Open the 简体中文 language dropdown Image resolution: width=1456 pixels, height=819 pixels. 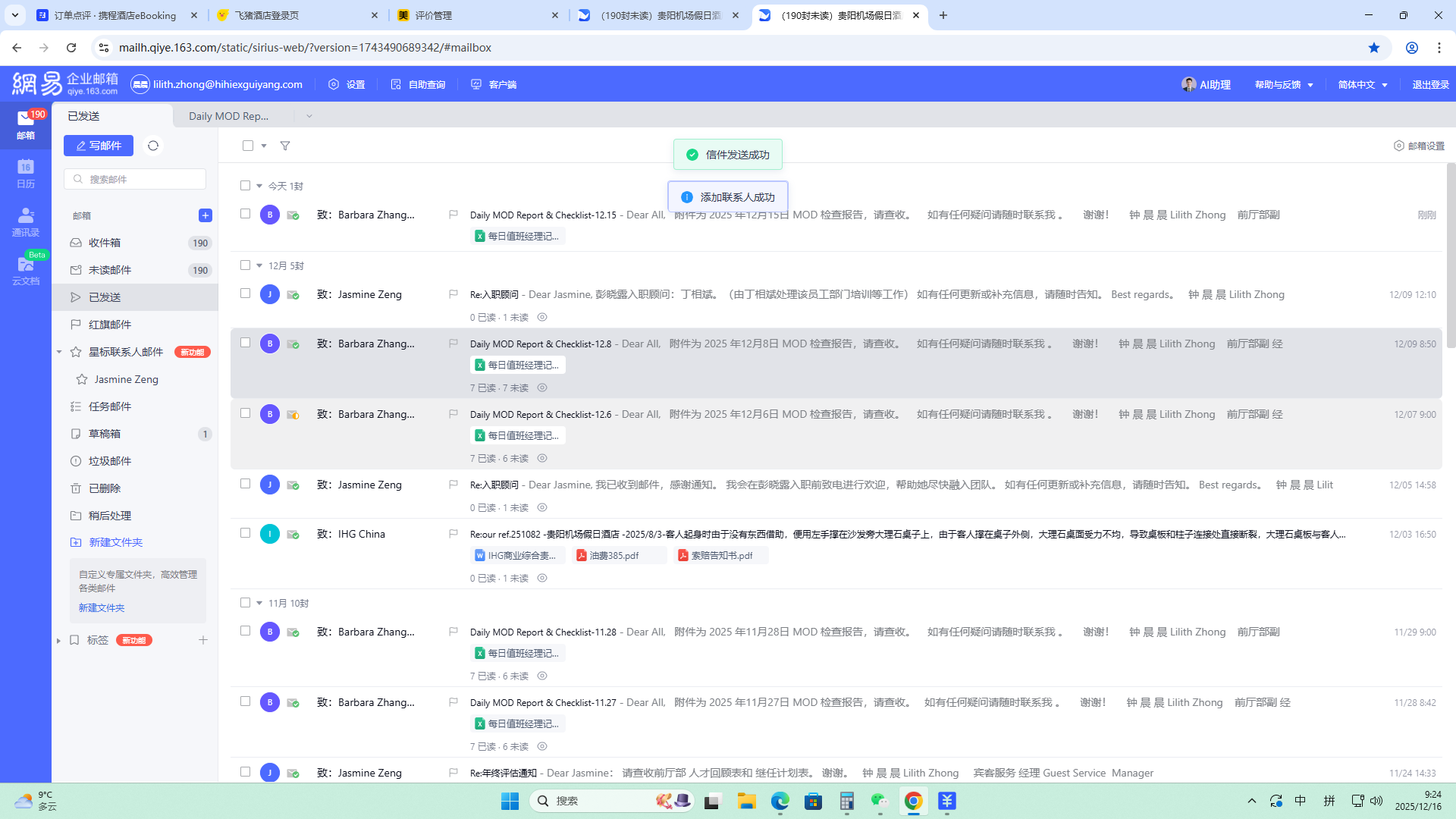click(1363, 84)
